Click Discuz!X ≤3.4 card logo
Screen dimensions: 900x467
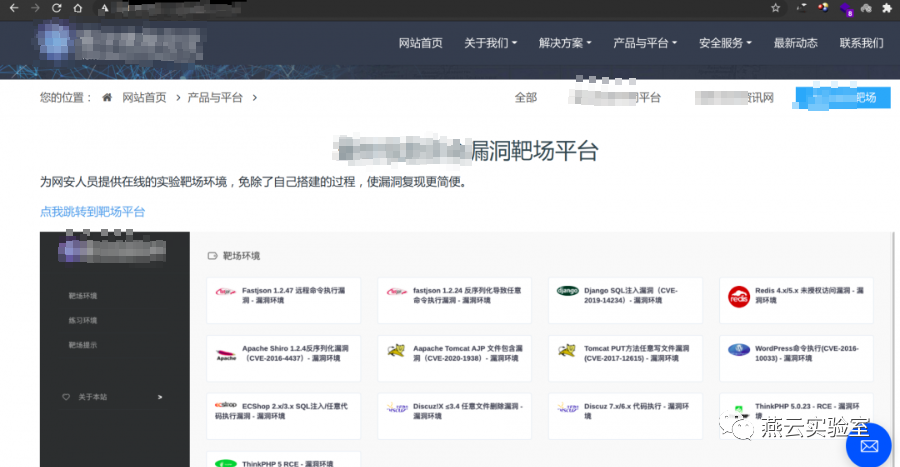pos(397,408)
